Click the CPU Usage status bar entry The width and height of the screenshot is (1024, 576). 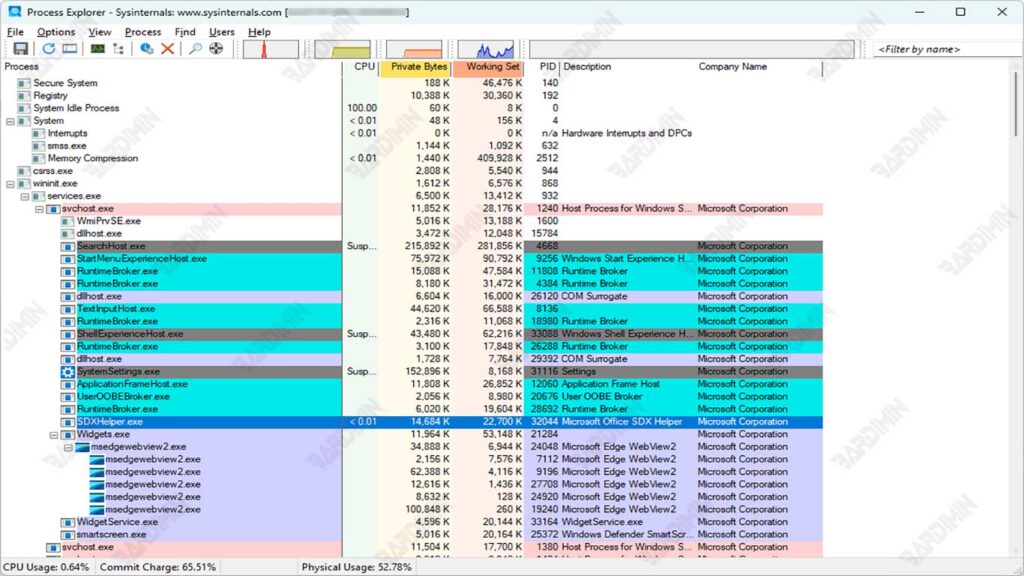[x=46, y=567]
